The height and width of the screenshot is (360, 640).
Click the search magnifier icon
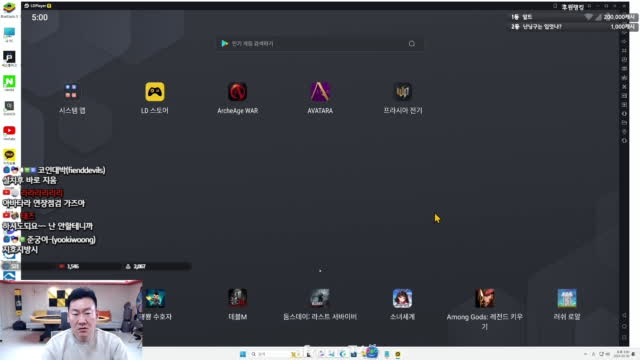(x=411, y=44)
